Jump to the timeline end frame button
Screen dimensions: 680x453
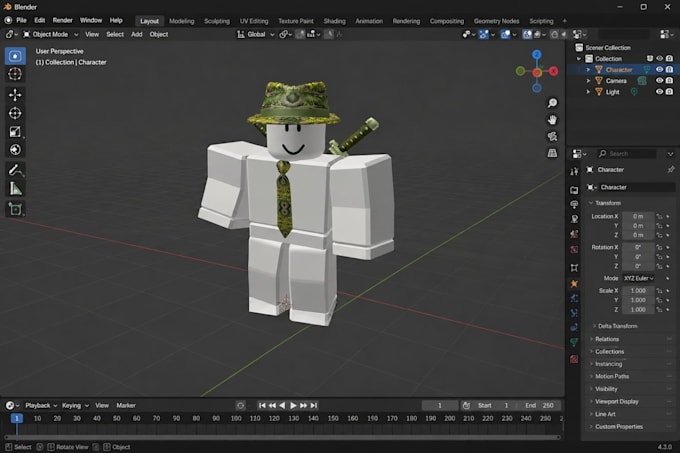pyautogui.click(x=314, y=405)
